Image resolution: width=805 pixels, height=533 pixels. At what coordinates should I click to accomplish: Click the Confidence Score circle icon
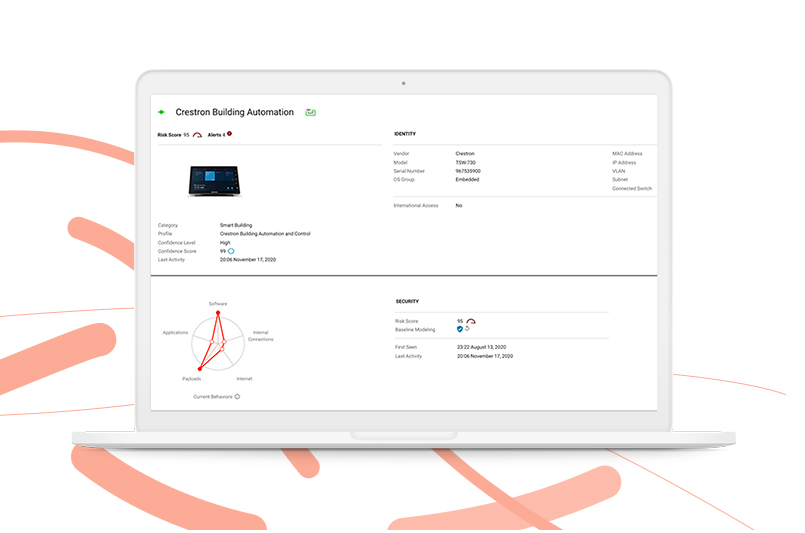[x=231, y=251]
